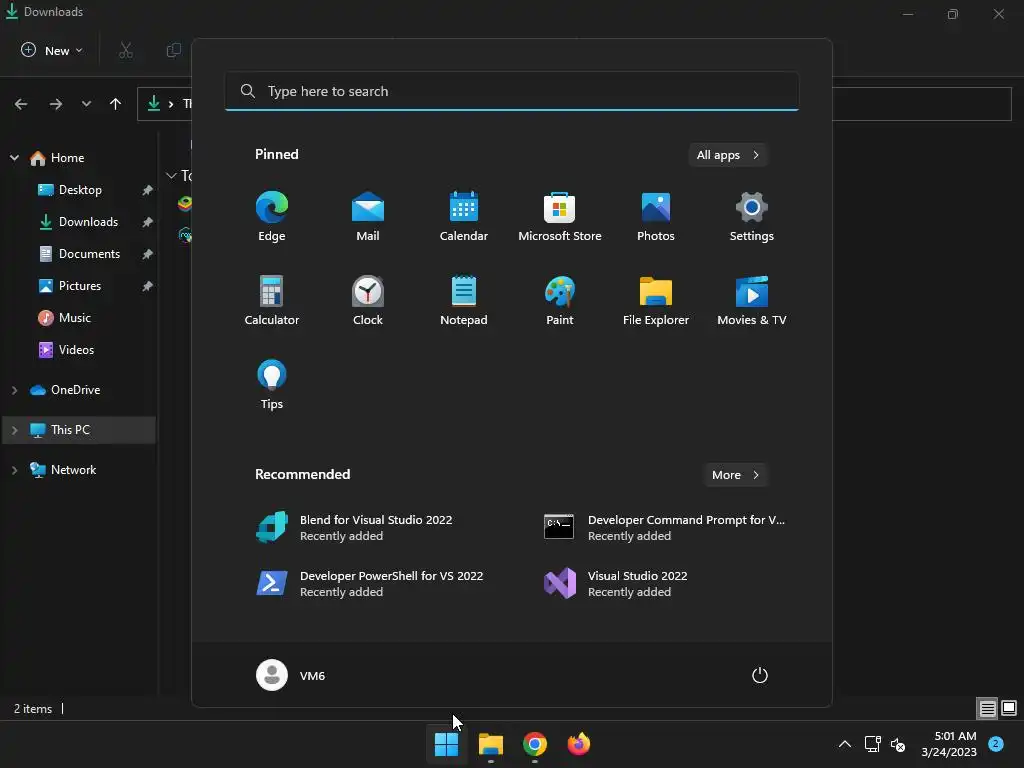Viewport: 1024px width, 768px height.
Task: Show hidden system tray icons
Action: tap(844, 744)
